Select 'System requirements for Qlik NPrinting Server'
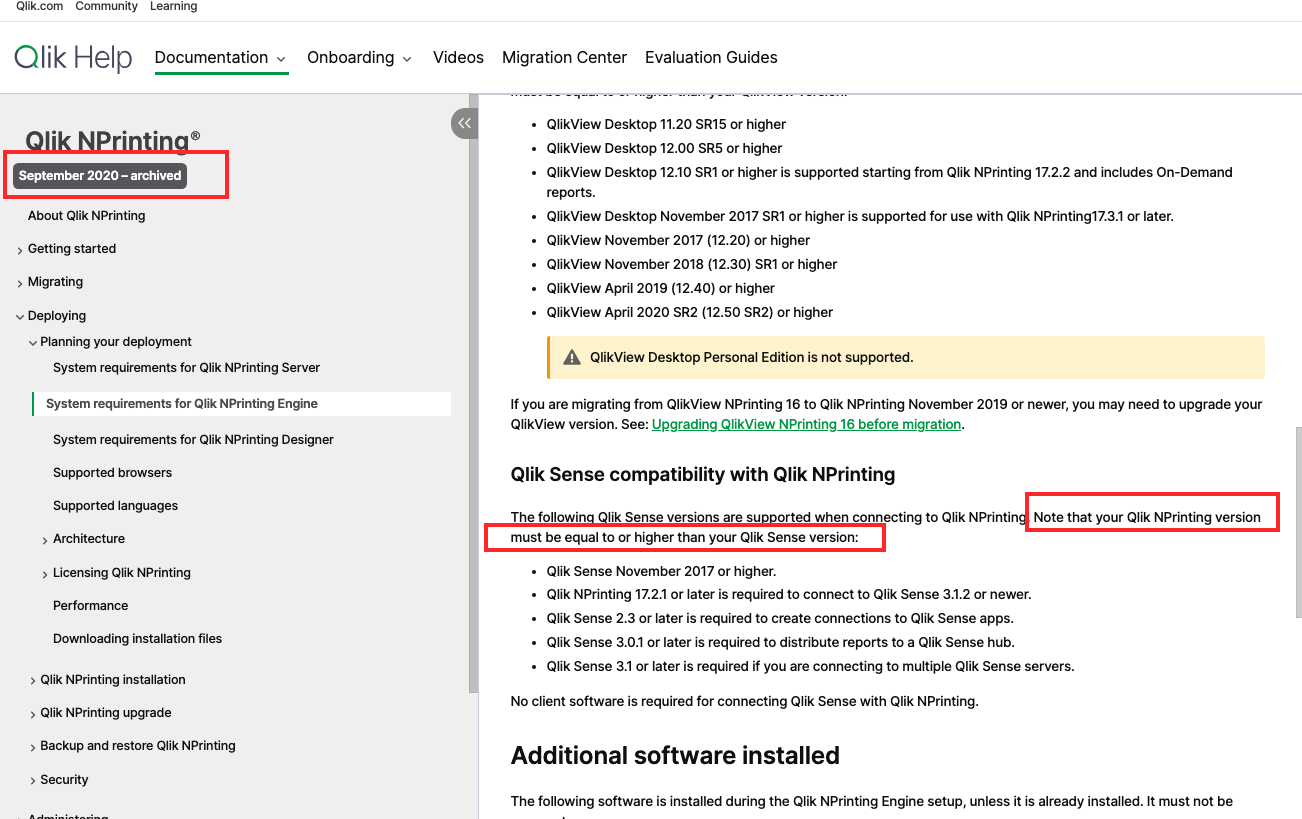This screenshot has height=819, width=1302. click(186, 367)
